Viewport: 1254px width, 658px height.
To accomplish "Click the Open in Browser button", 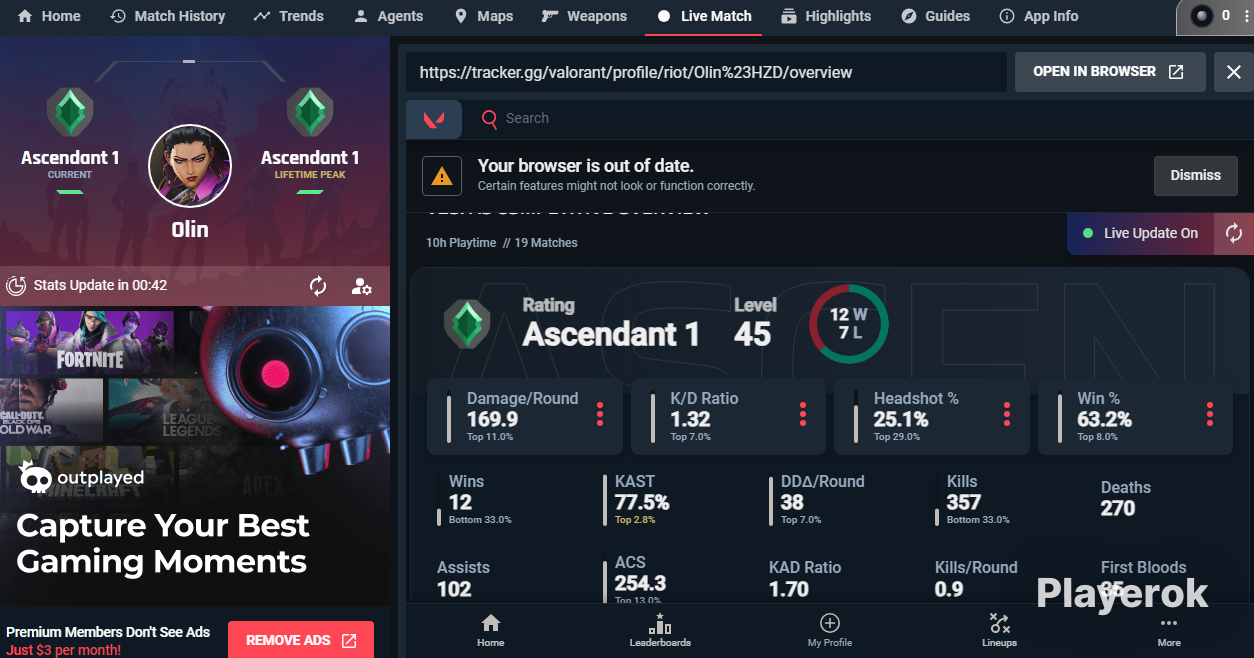I will coord(1109,72).
